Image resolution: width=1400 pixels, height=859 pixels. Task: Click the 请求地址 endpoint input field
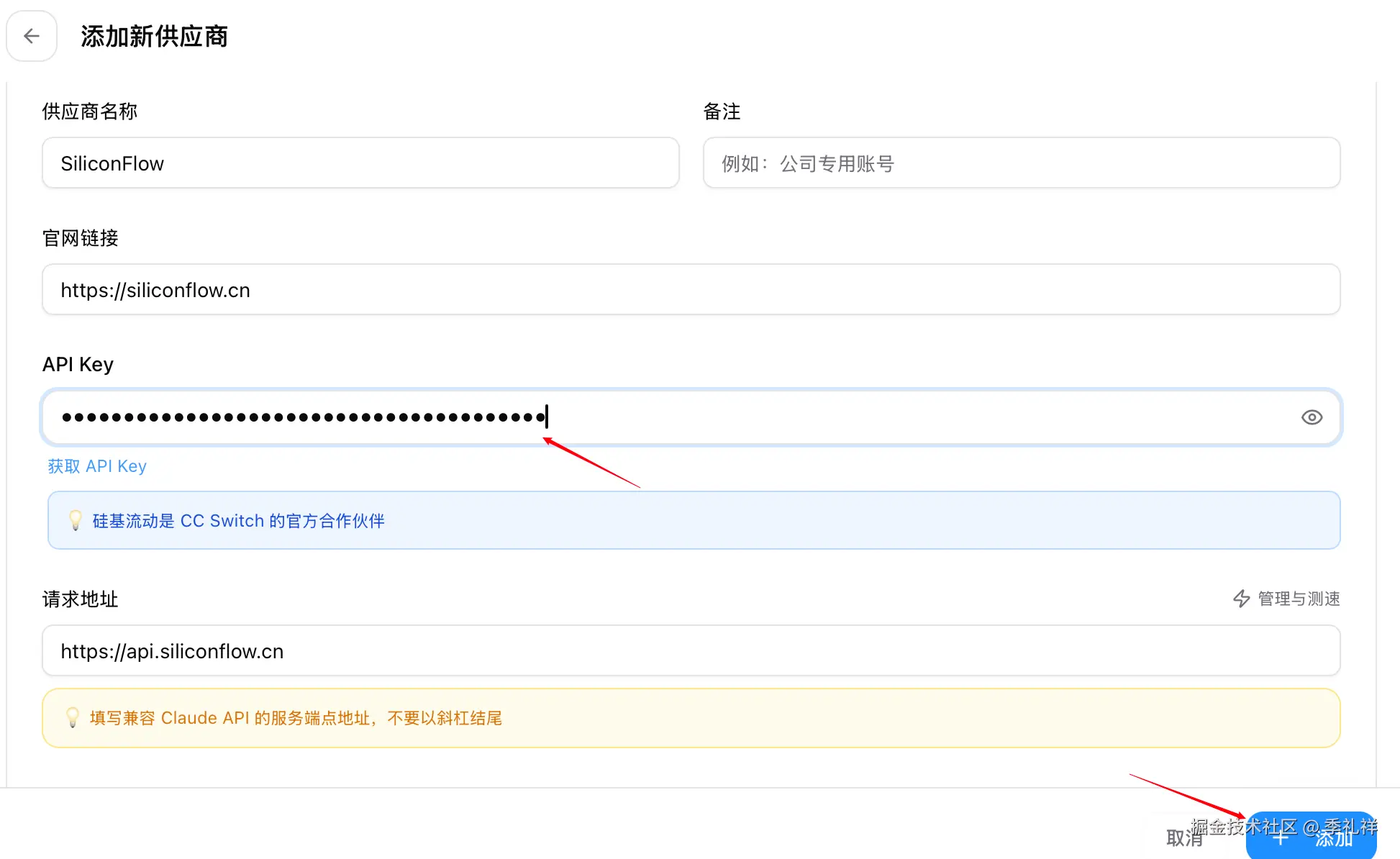coord(691,651)
